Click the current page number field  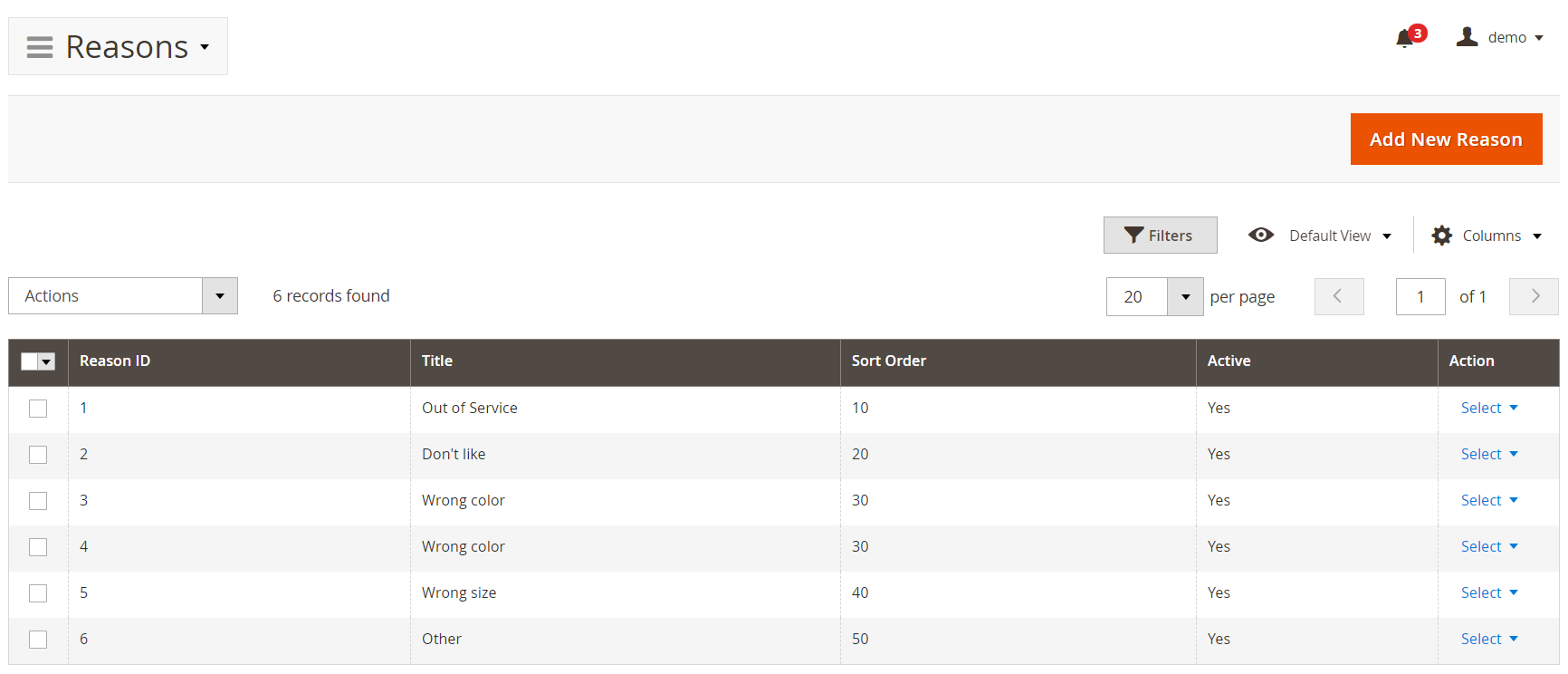point(1420,297)
